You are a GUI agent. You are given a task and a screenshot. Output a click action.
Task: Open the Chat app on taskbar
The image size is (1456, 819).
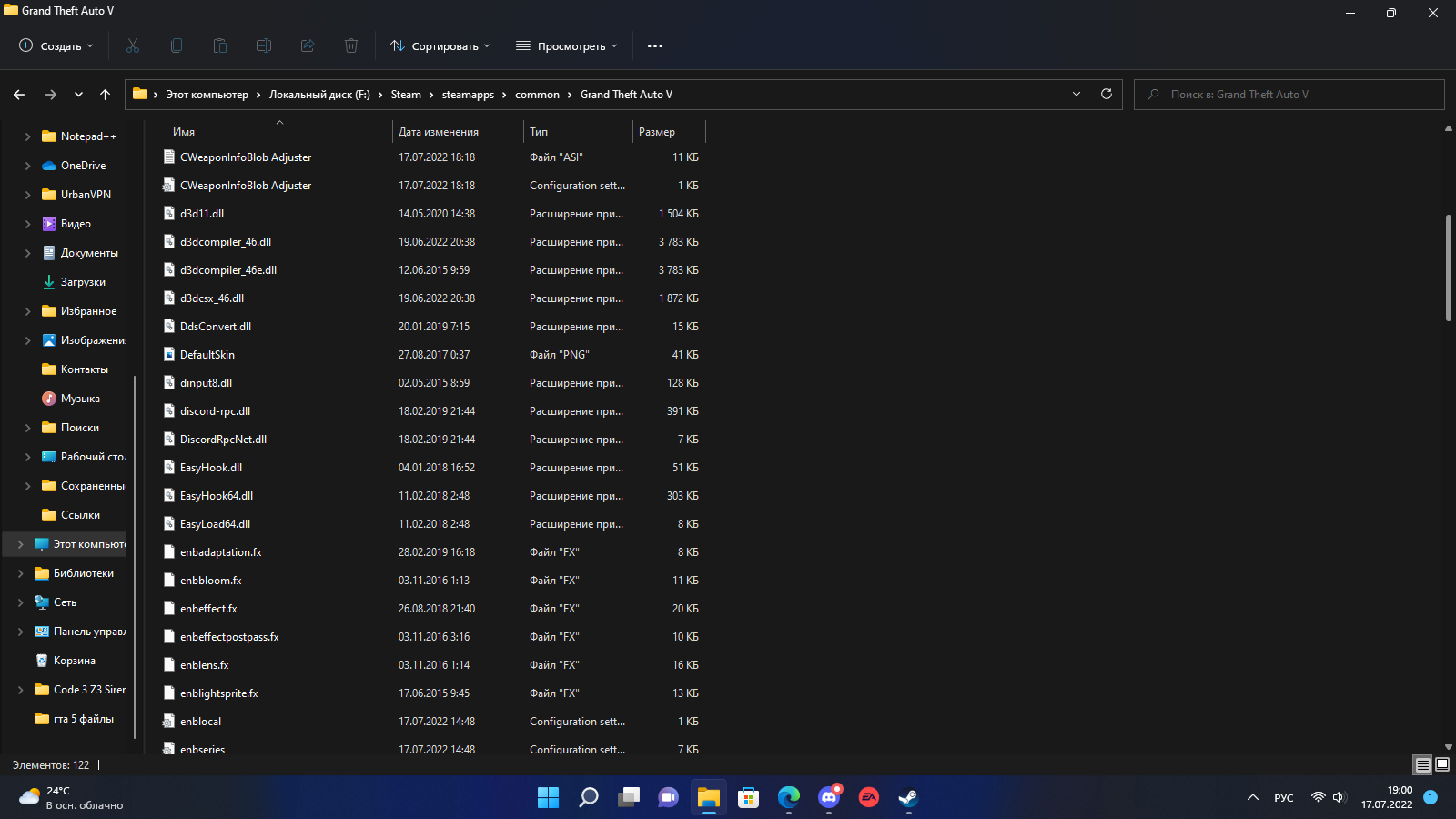[669, 798]
